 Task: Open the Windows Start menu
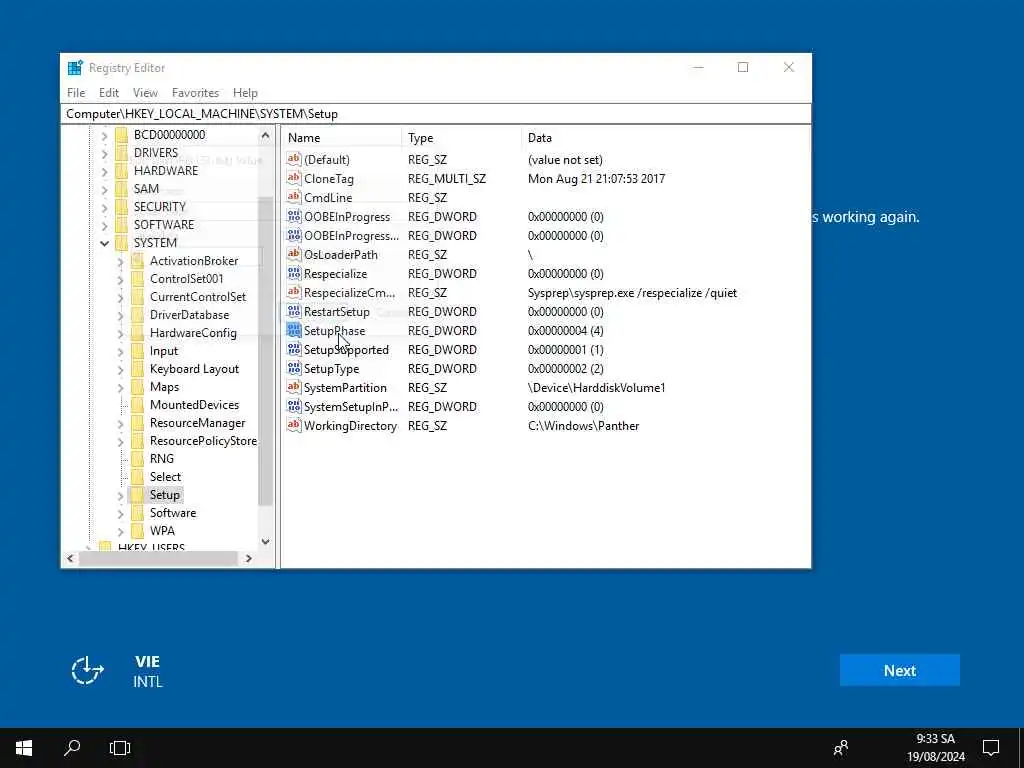pos(24,748)
